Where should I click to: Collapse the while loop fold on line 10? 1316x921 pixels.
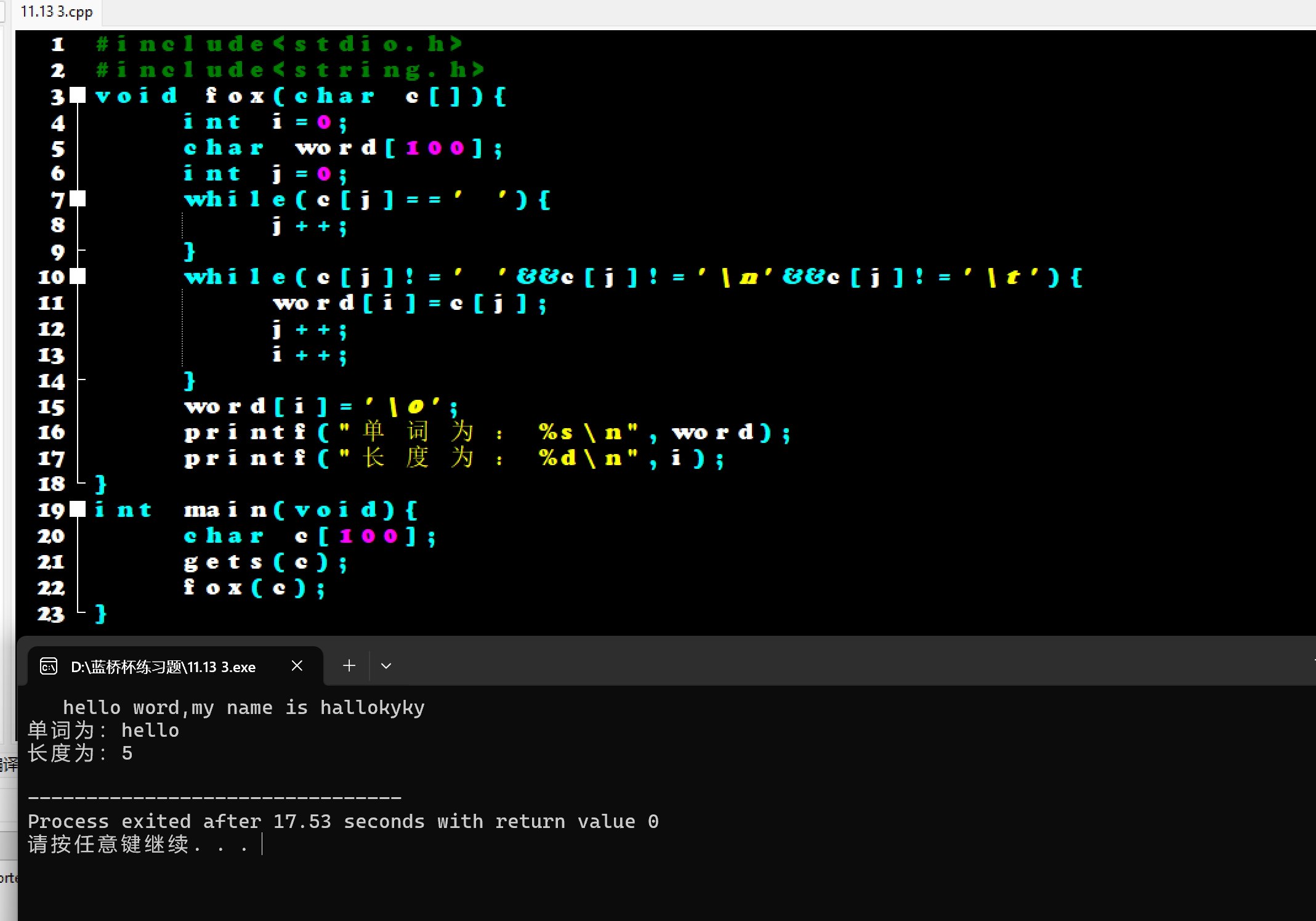click(x=78, y=277)
